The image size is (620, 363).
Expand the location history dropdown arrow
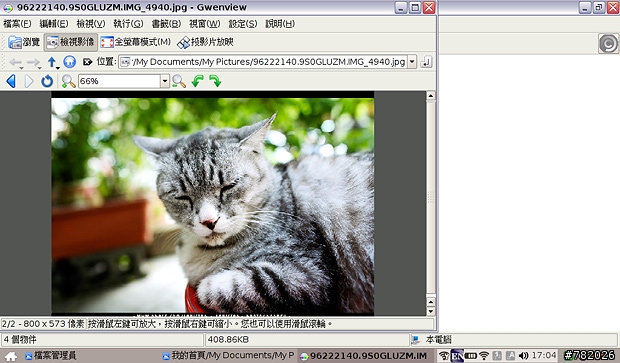pyautogui.click(x=412, y=62)
